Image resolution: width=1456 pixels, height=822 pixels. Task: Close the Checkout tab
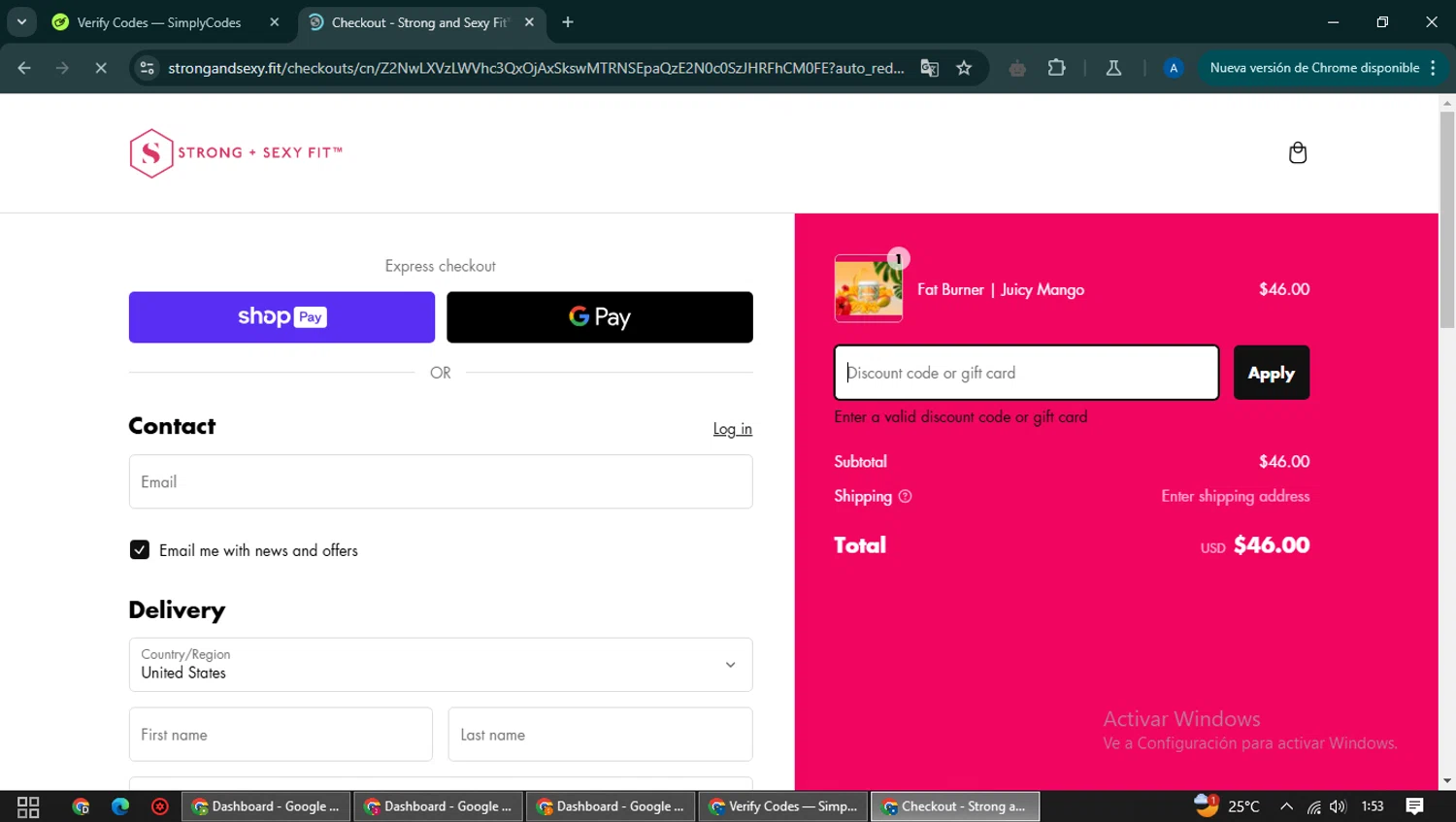tap(529, 22)
